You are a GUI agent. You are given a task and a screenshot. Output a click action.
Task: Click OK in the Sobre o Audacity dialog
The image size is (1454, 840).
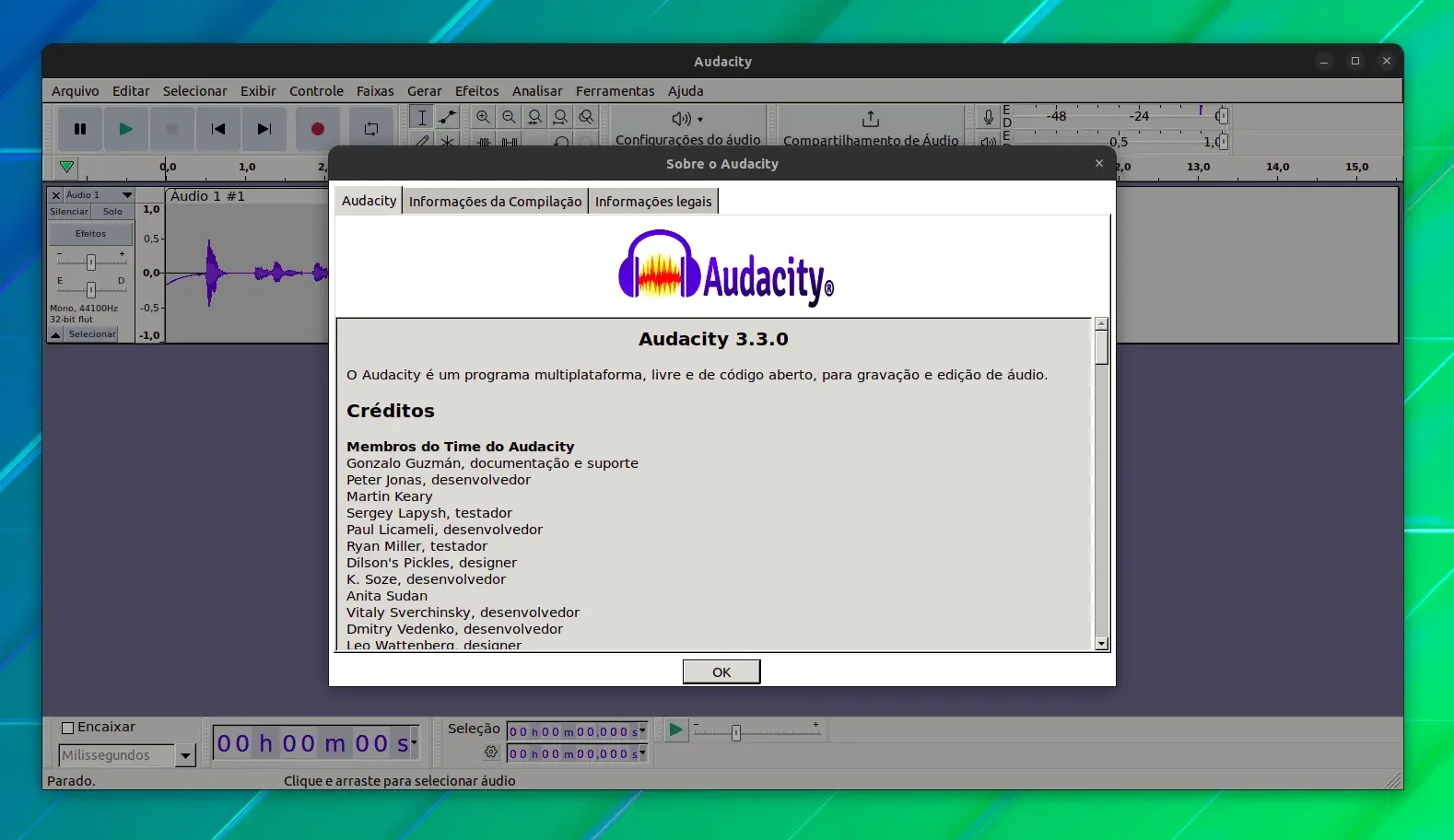[721, 672]
